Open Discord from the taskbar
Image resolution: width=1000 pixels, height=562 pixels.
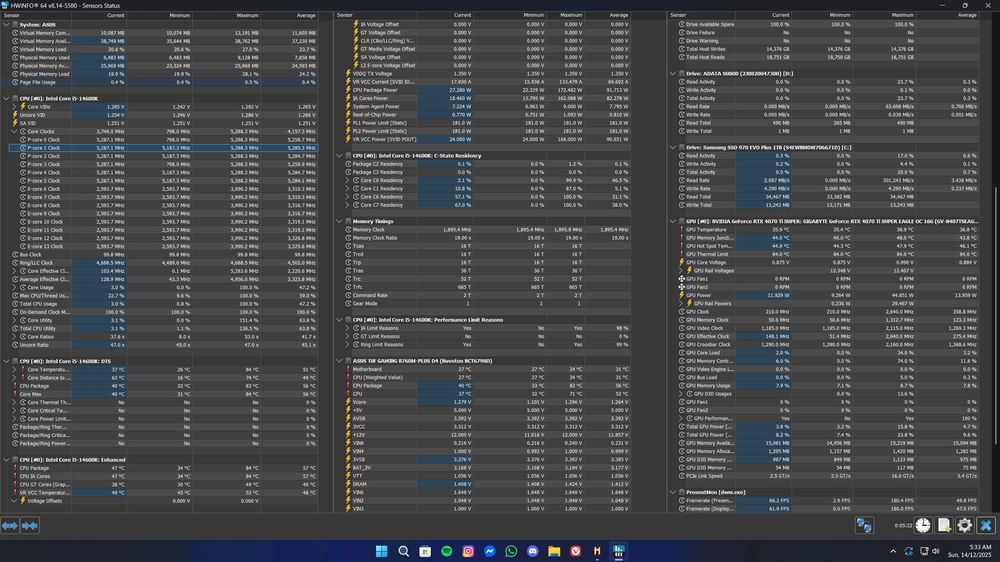pos(533,551)
